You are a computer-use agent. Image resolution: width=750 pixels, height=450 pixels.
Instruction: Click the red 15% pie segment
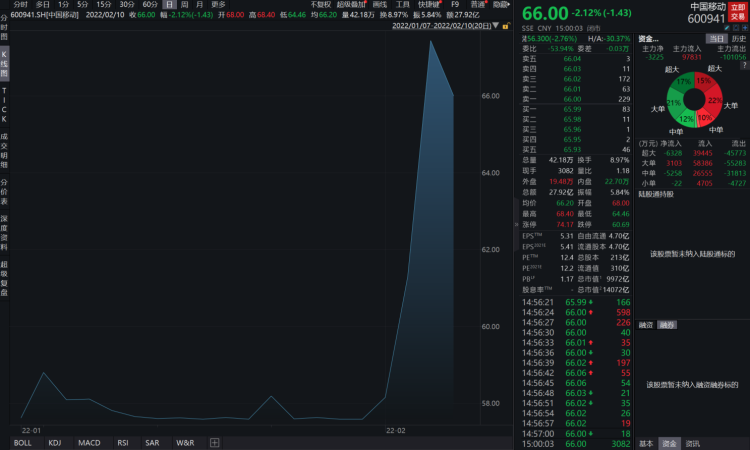703,81
